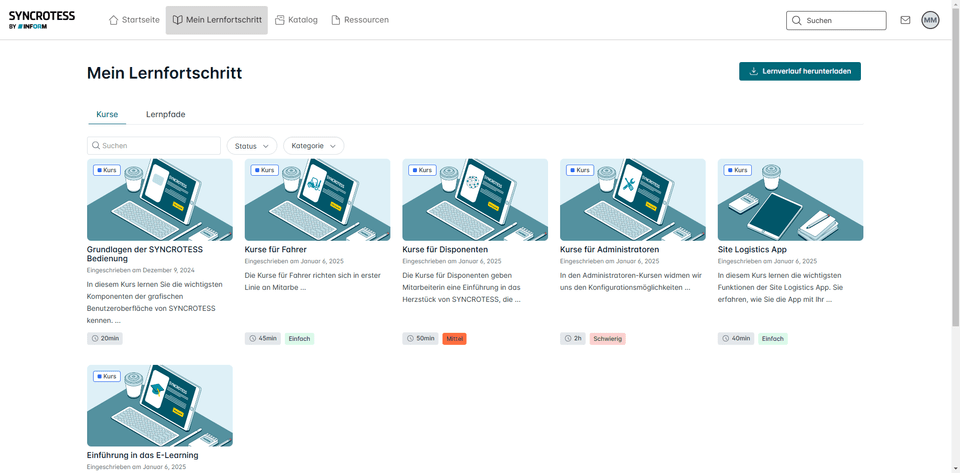Open the Kurse für Disponenten title
Image resolution: width=960 pixels, height=473 pixels.
click(445, 250)
